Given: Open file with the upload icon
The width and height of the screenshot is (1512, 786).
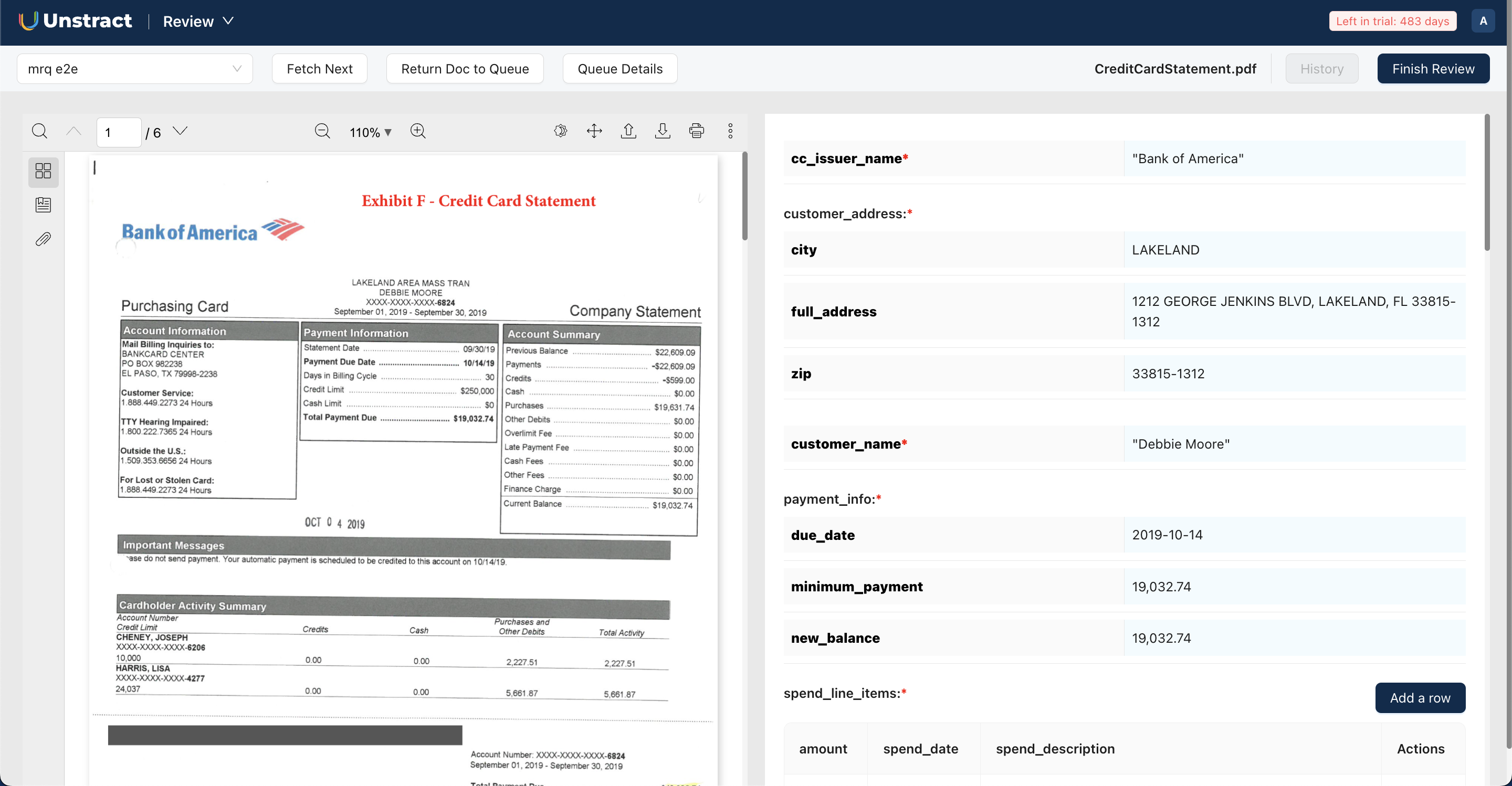Looking at the screenshot, I should [x=628, y=131].
